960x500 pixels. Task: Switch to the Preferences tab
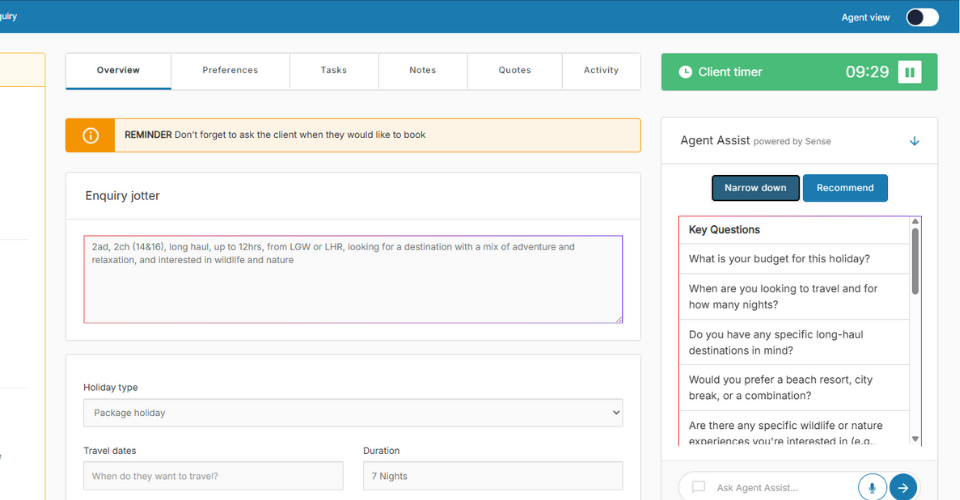[230, 71]
